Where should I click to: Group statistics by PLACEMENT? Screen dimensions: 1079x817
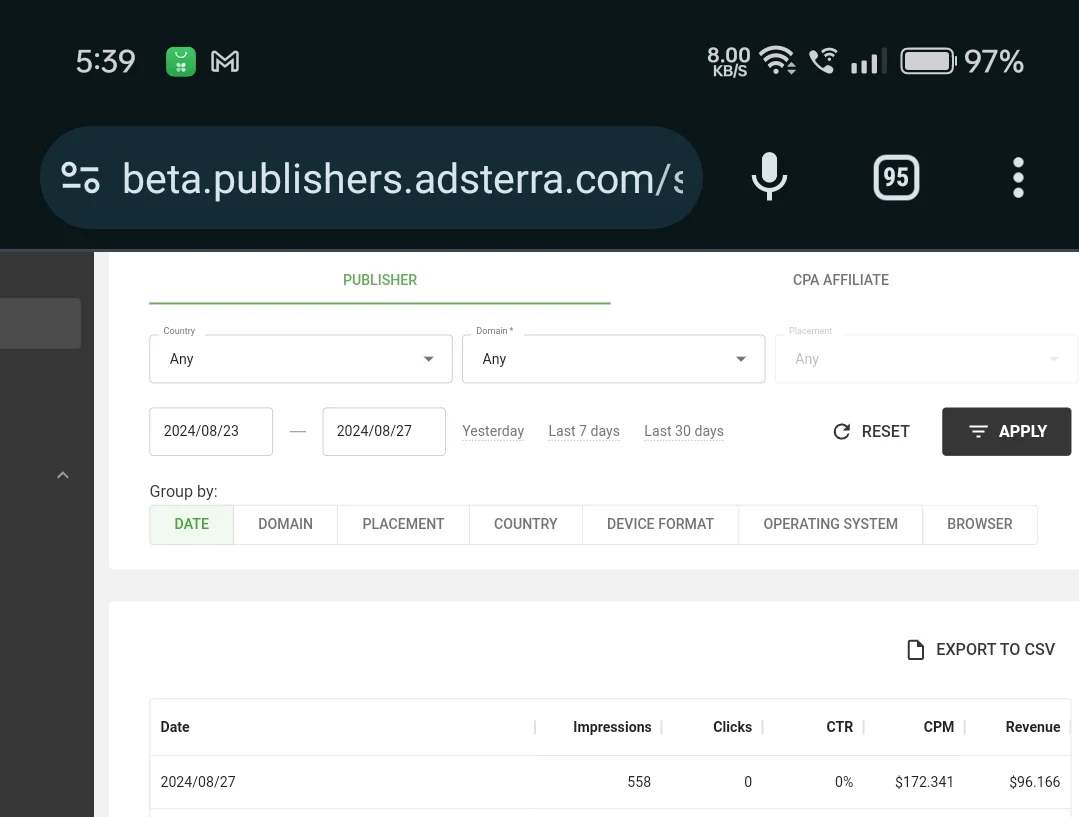(403, 524)
